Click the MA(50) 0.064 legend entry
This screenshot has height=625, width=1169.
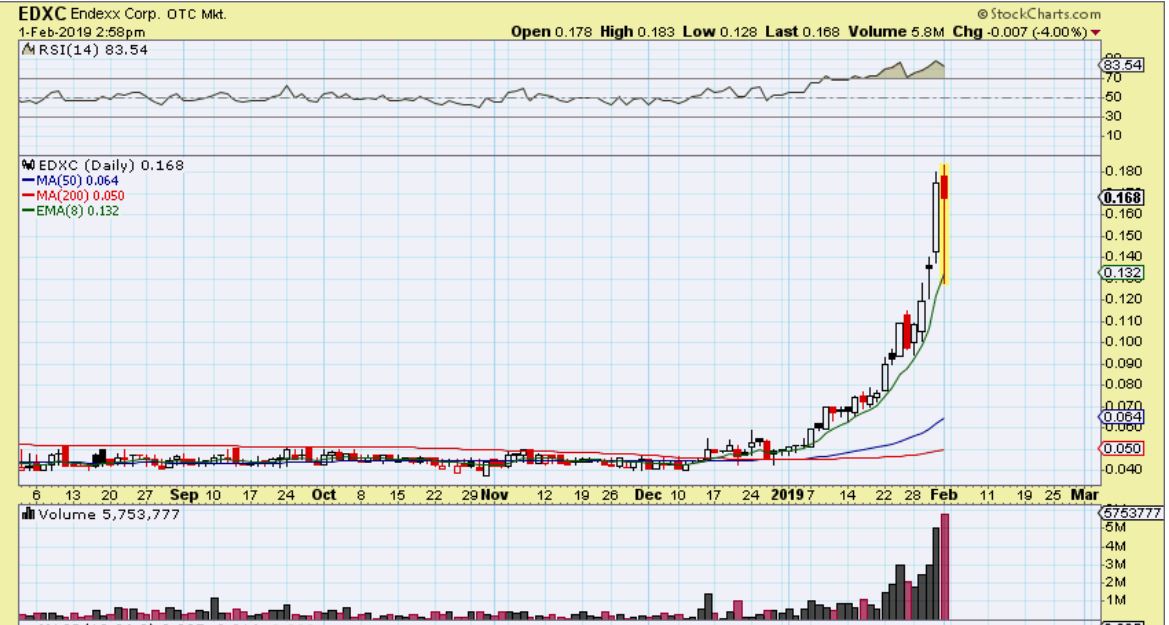pos(71,180)
